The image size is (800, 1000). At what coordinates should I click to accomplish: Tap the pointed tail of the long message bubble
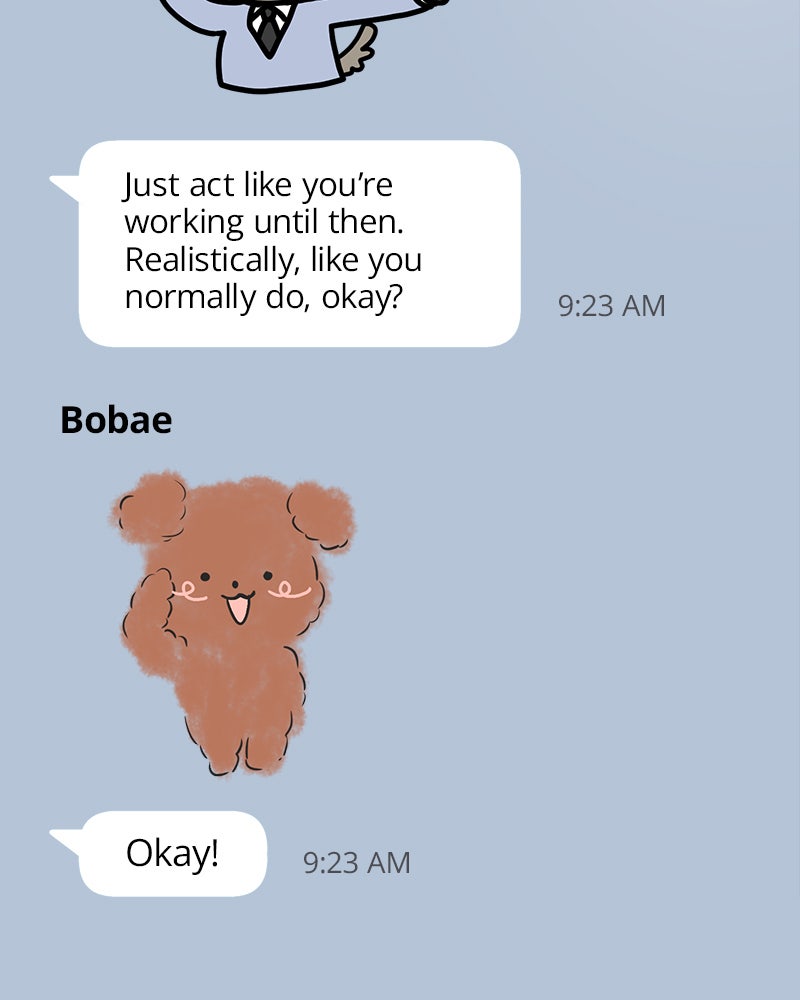coord(65,187)
